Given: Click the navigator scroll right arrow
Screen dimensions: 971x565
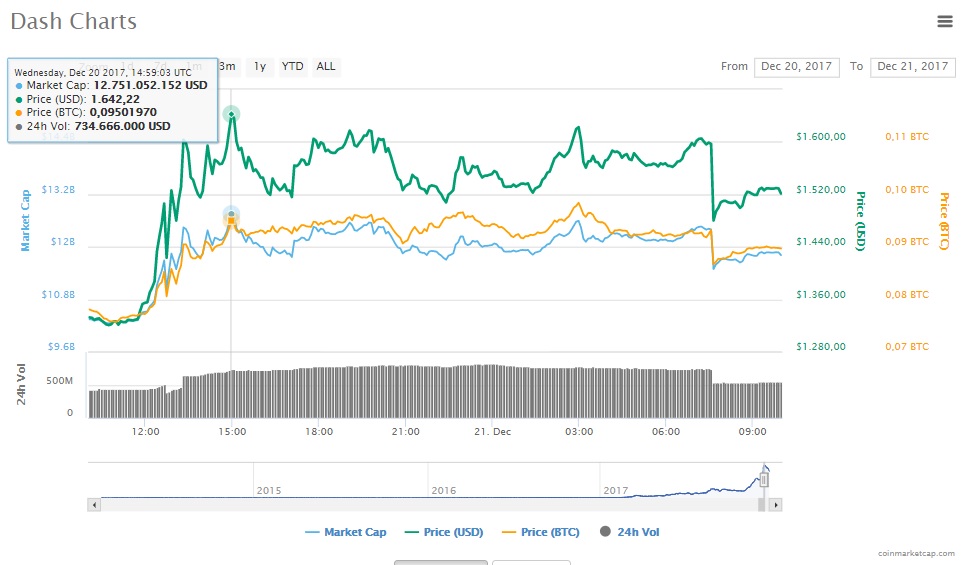Looking at the screenshot, I should click(x=775, y=505).
